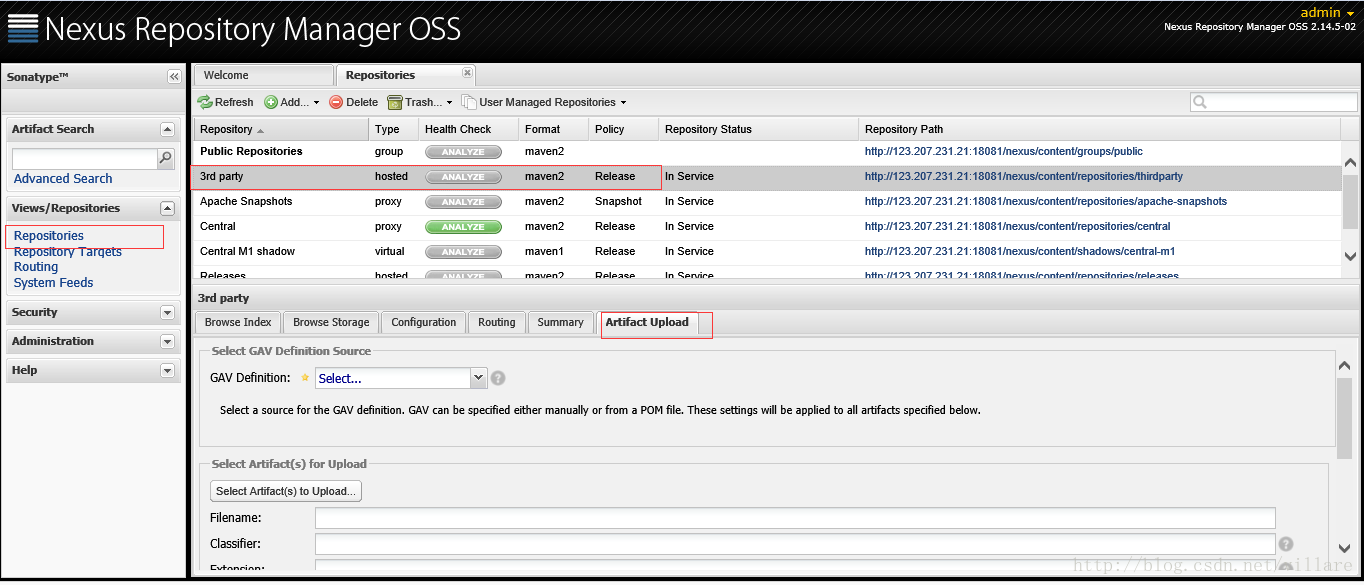Analyze health of Central M1 shadow

(463, 252)
